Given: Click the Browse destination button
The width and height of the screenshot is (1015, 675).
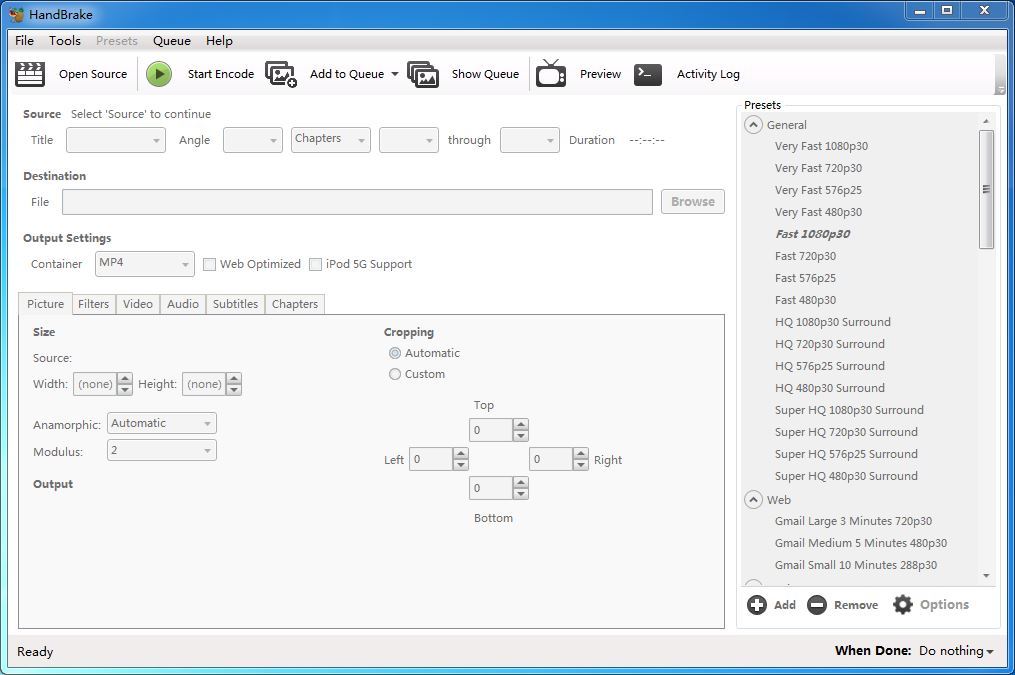Looking at the screenshot, I should click(x=693, y=201).
